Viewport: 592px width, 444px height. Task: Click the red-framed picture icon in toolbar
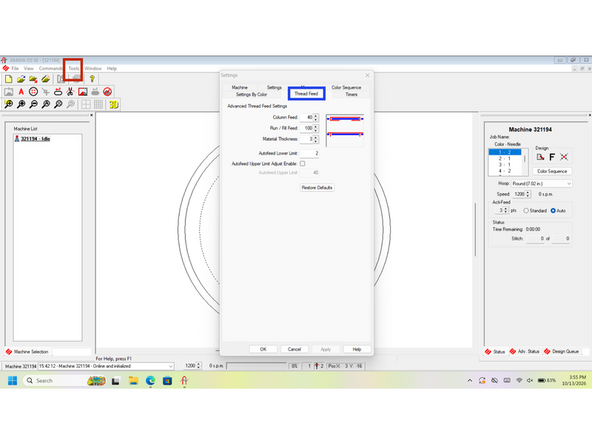pyautogui.click(x=83, y=92)
